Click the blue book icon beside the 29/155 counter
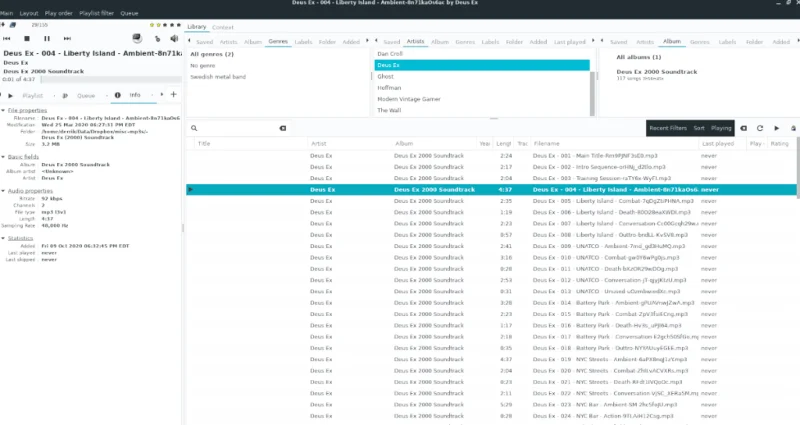Viewport: 800px width, 425px height. tap(13, 24)
